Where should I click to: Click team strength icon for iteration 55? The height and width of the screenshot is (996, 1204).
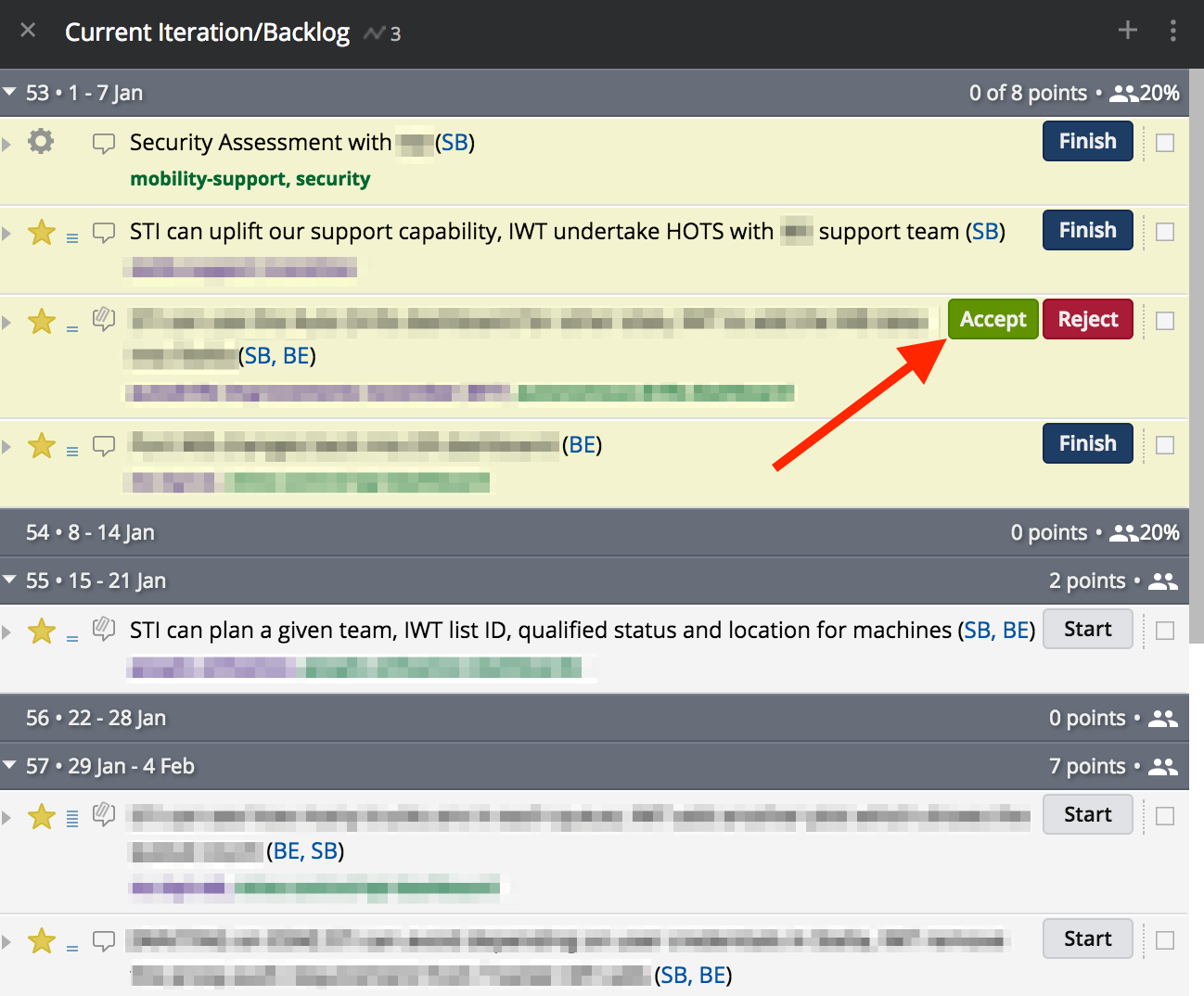(x=1162, y=581)
